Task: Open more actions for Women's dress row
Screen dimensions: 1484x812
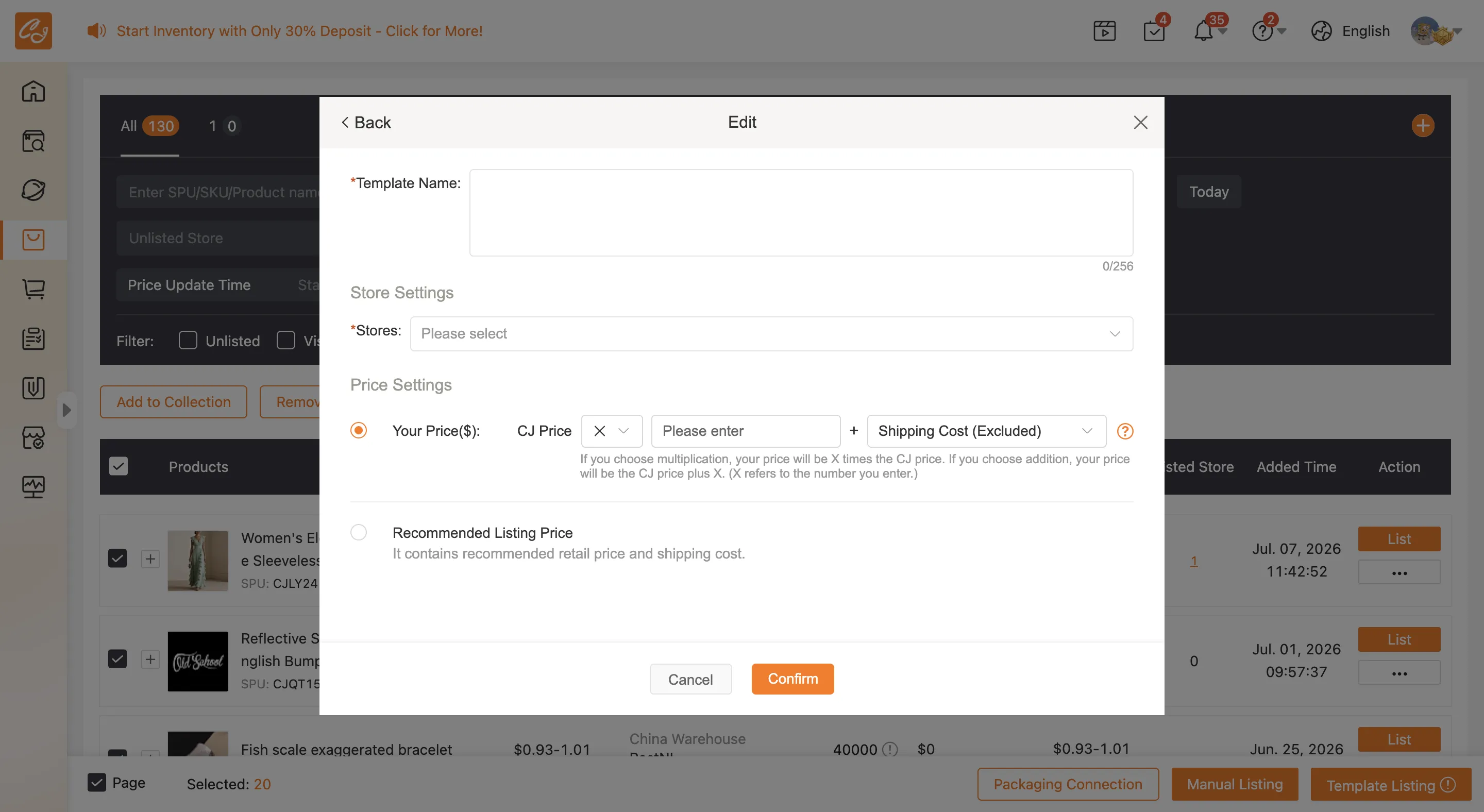Action: click(x=1399, y=572)
